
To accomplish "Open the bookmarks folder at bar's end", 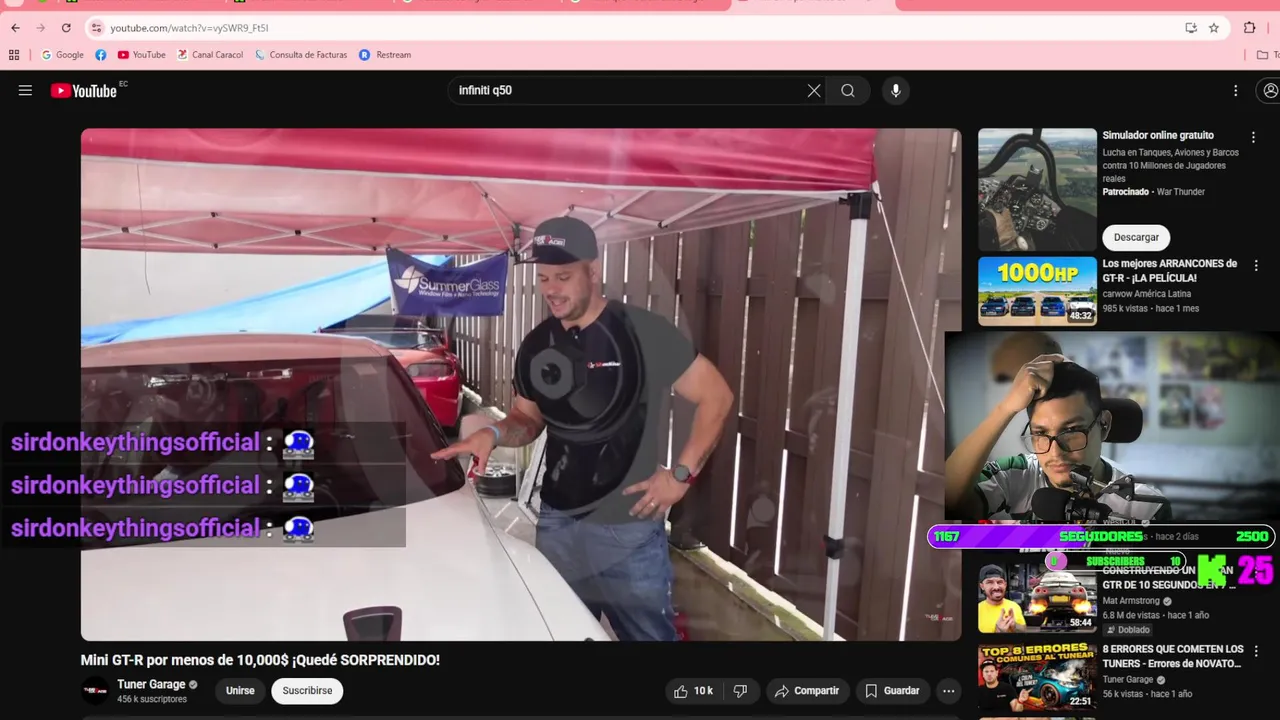I will tap(1267, 55).
